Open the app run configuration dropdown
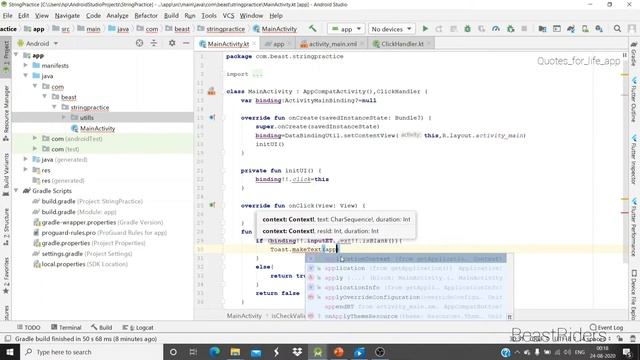Image resolution: width=640 pixels, height=360 pixels. pyautogui.click(x=346, y=29)
